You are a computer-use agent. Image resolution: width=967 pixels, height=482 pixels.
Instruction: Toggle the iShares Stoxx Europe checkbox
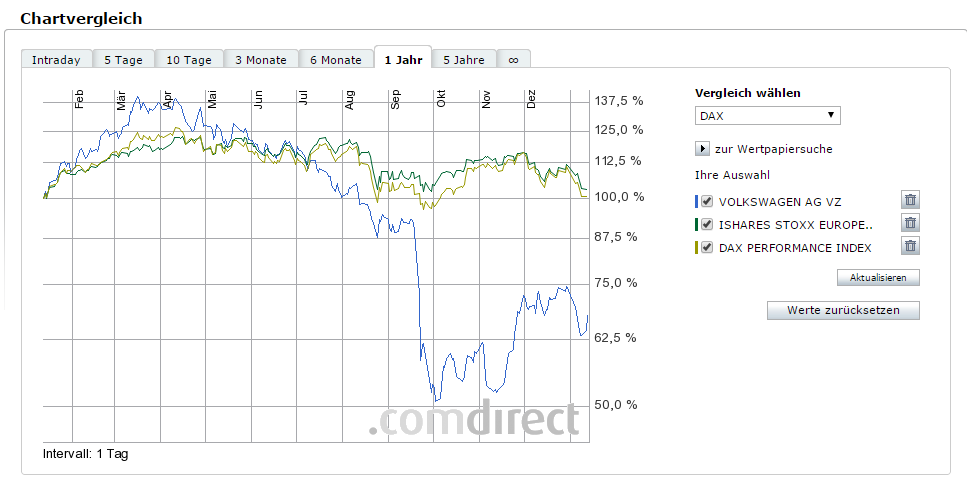(x=707, y=224)
